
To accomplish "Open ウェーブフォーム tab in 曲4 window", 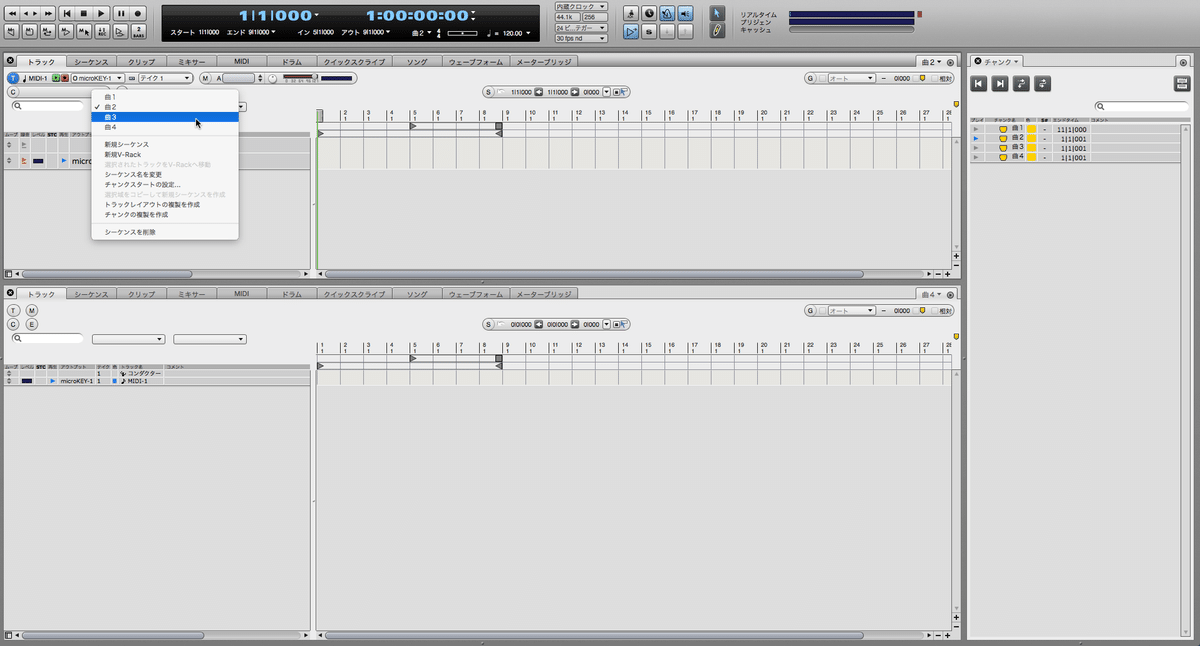I will 476,295.
